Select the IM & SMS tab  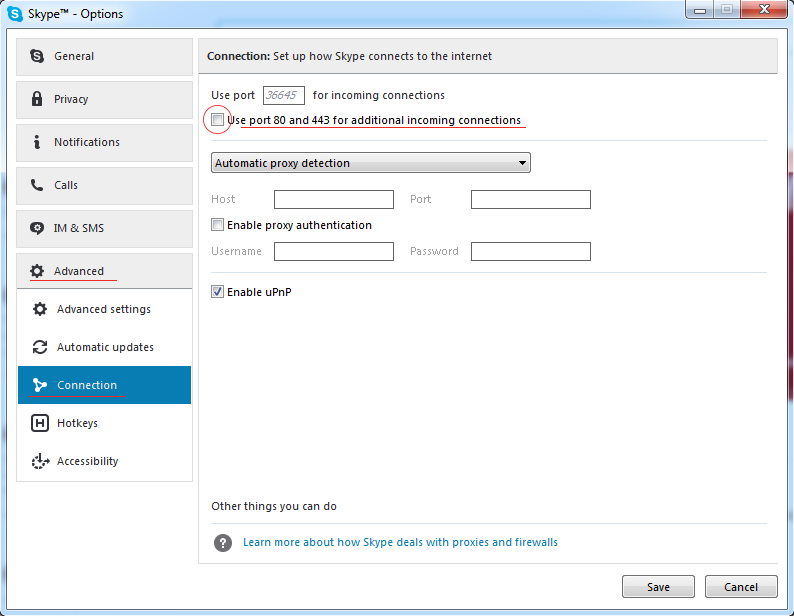(104, 228)
